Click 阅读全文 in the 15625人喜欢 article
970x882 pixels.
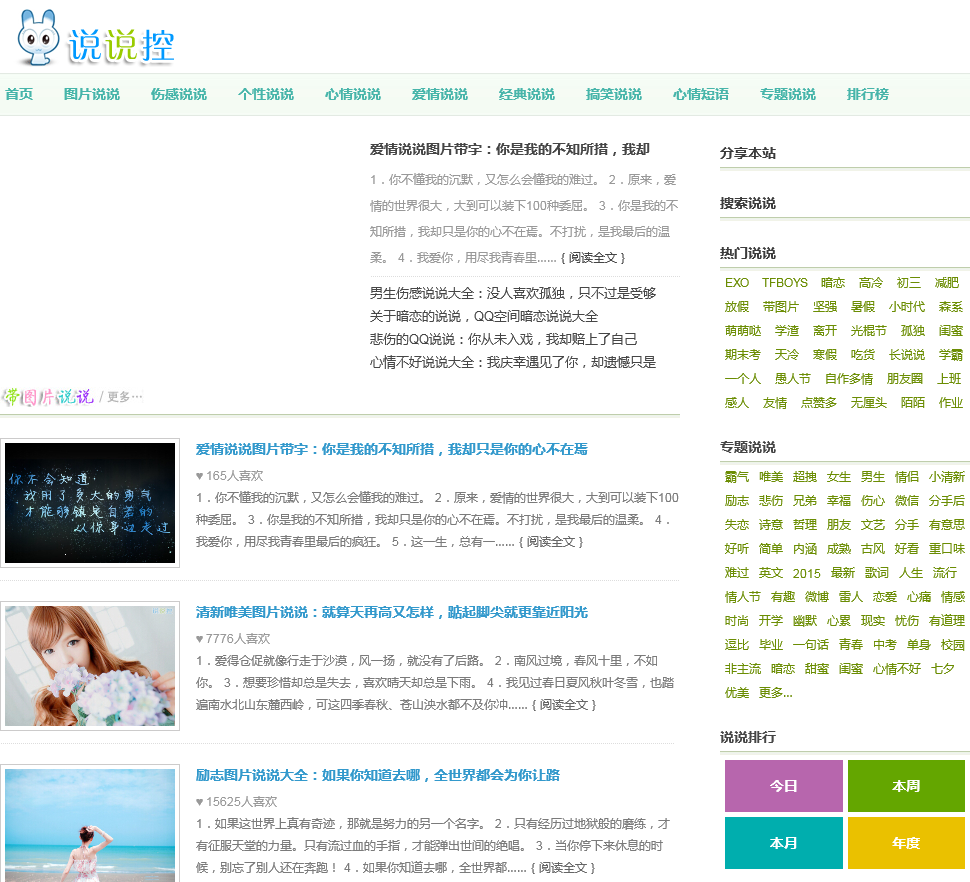[563, 868]
